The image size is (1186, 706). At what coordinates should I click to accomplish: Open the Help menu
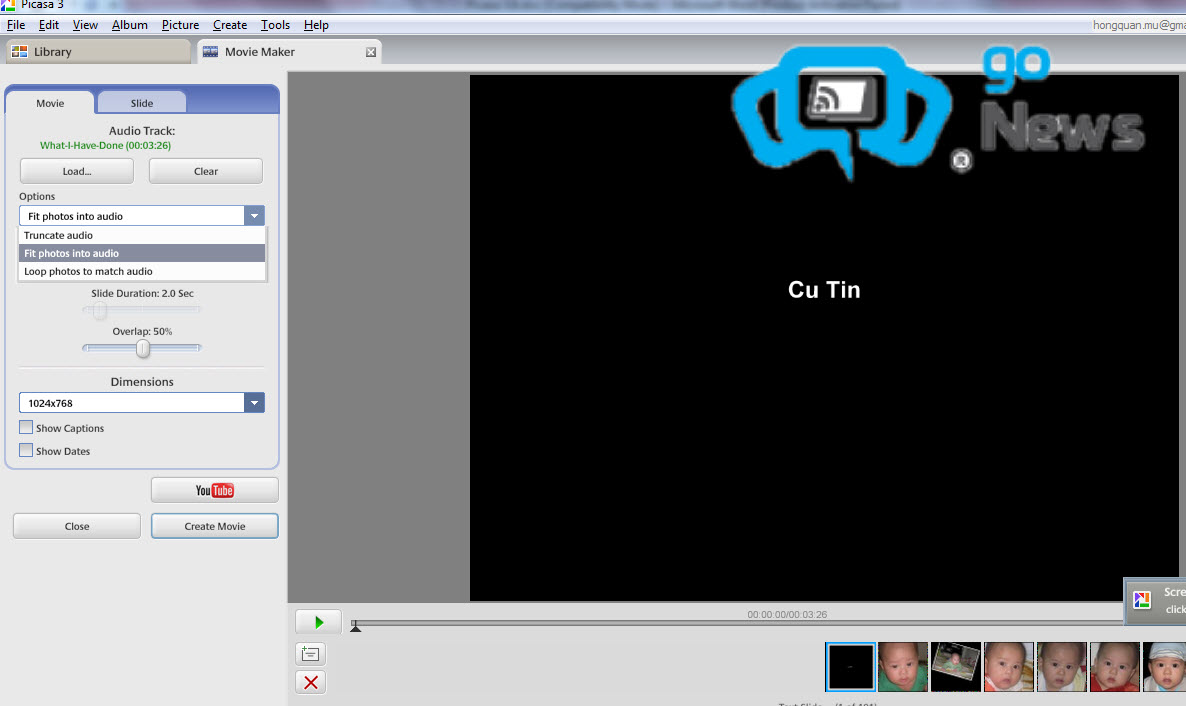pyautogui.click(x=316, y=25)
